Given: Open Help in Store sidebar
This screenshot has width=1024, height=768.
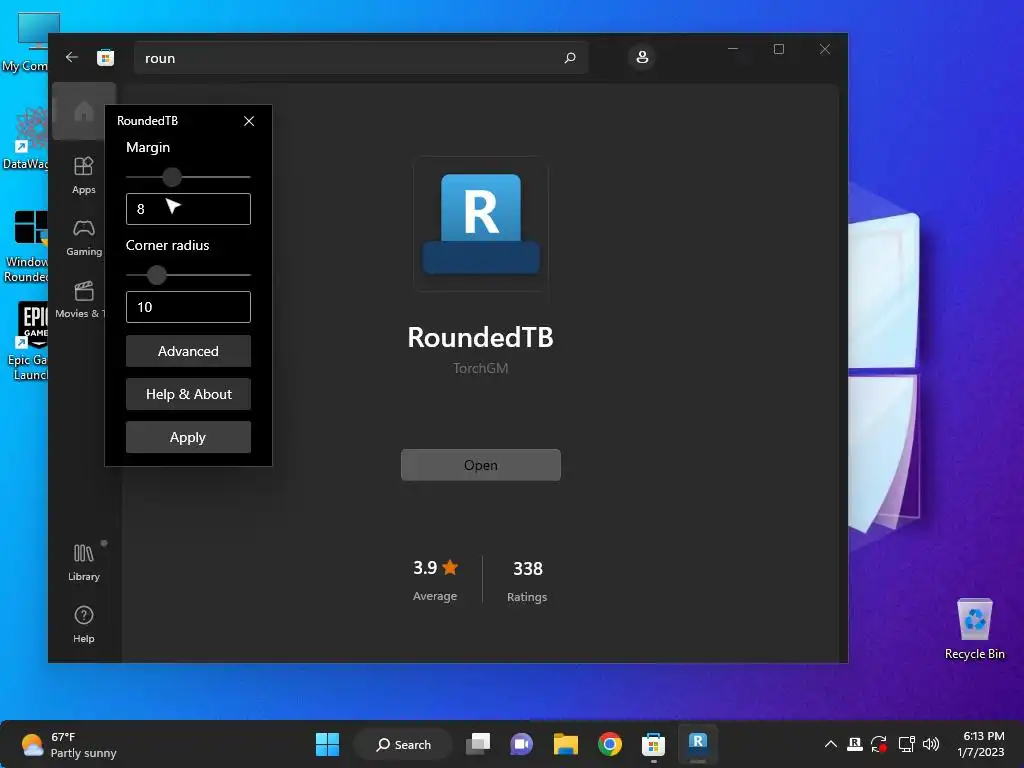Looking at the screenshot, I should click(84, 624).
